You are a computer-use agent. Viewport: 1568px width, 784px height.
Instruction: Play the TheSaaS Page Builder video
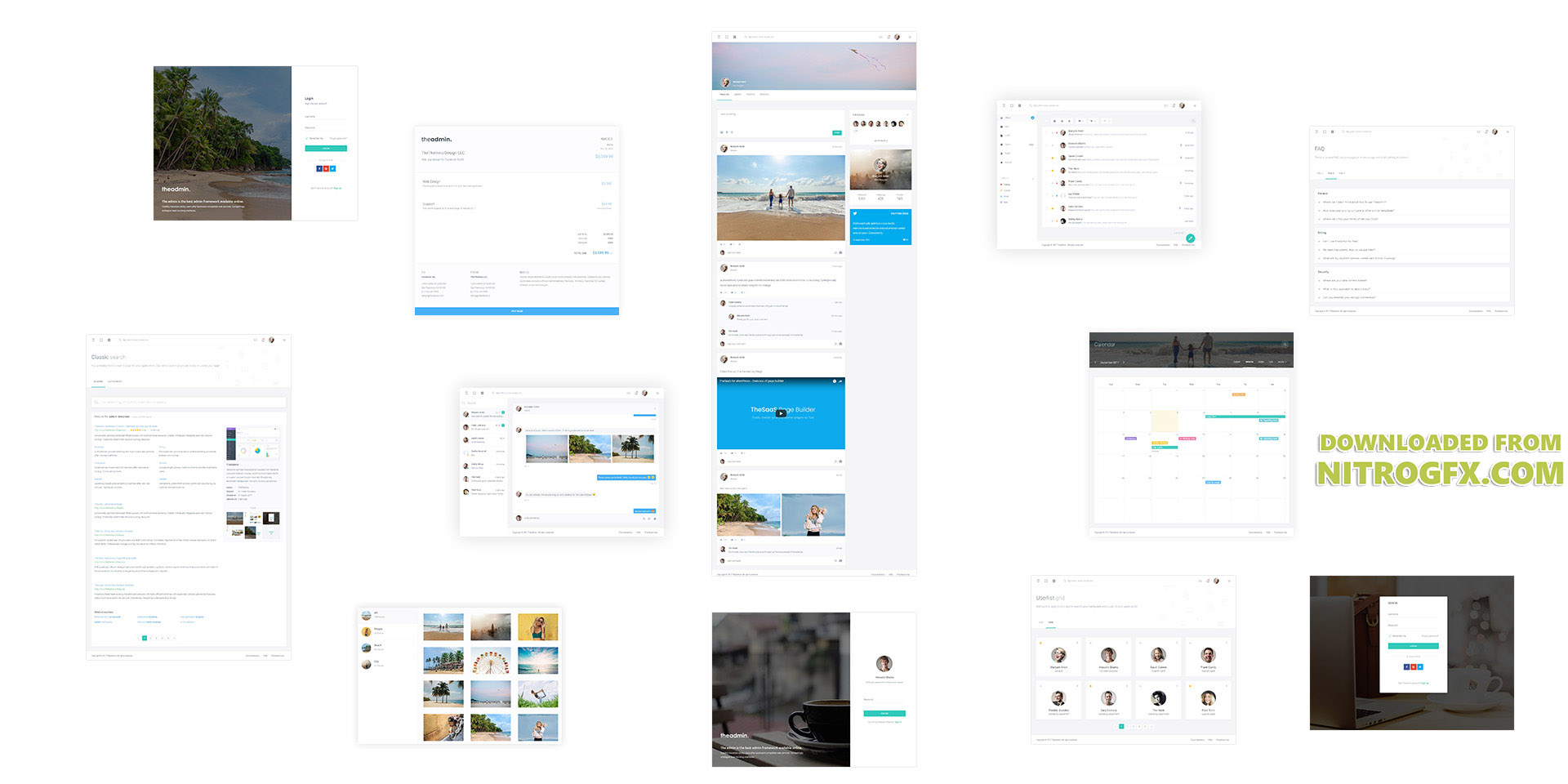(x=781, y=413)
